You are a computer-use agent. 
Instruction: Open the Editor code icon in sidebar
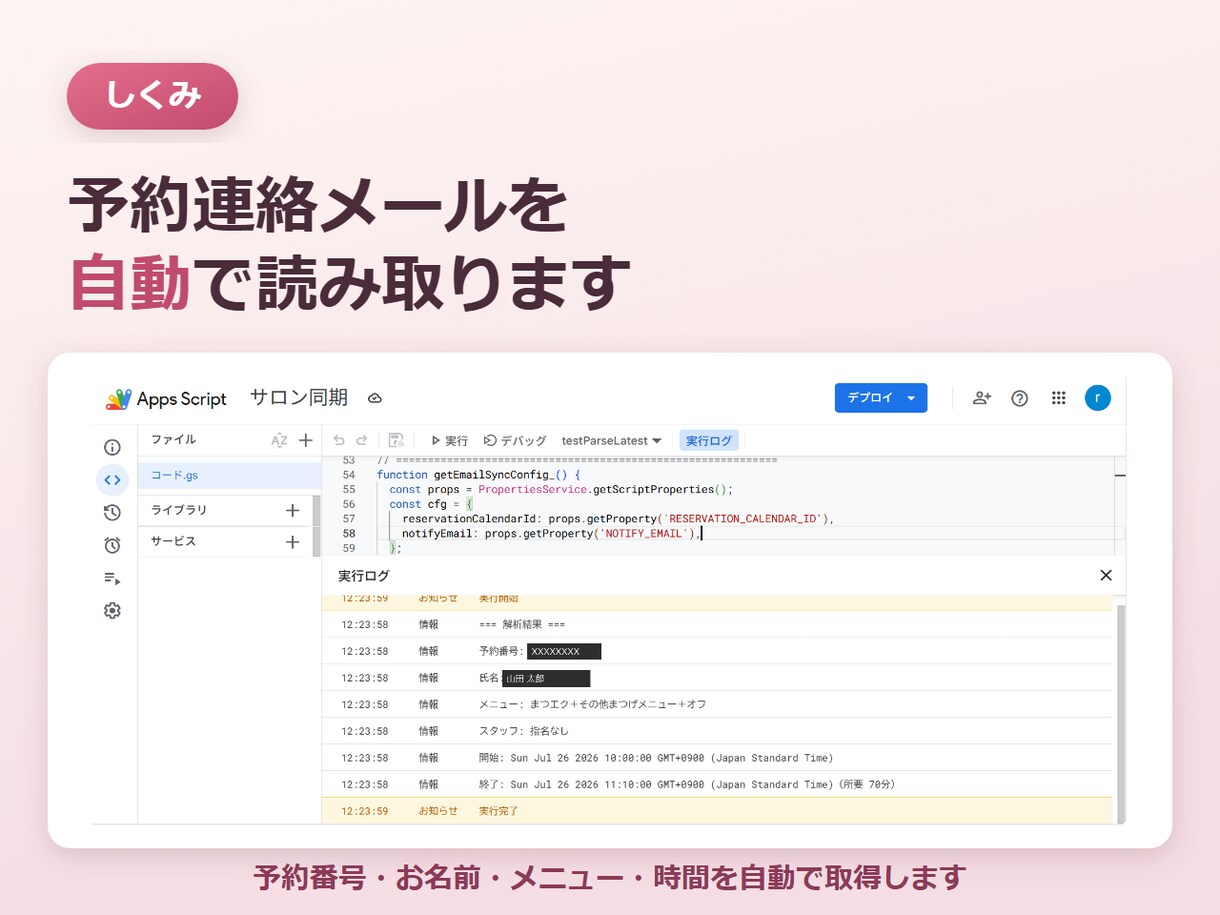tap(112, 480)
